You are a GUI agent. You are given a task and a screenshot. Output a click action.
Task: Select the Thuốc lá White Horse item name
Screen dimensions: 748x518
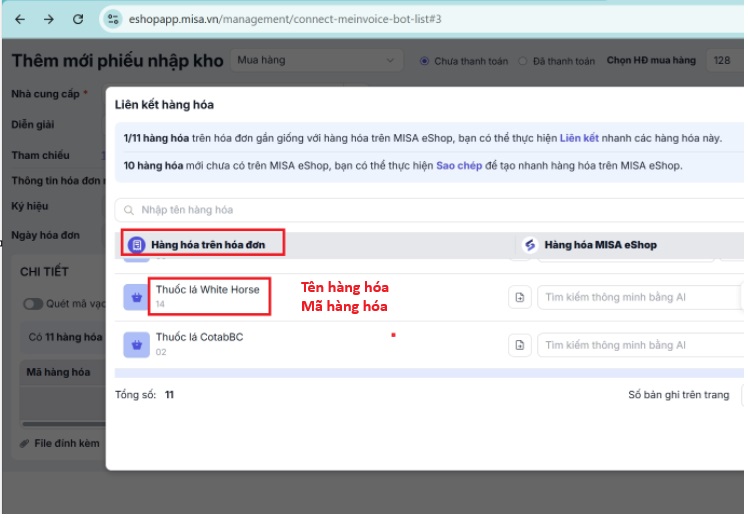coord(208,290)
